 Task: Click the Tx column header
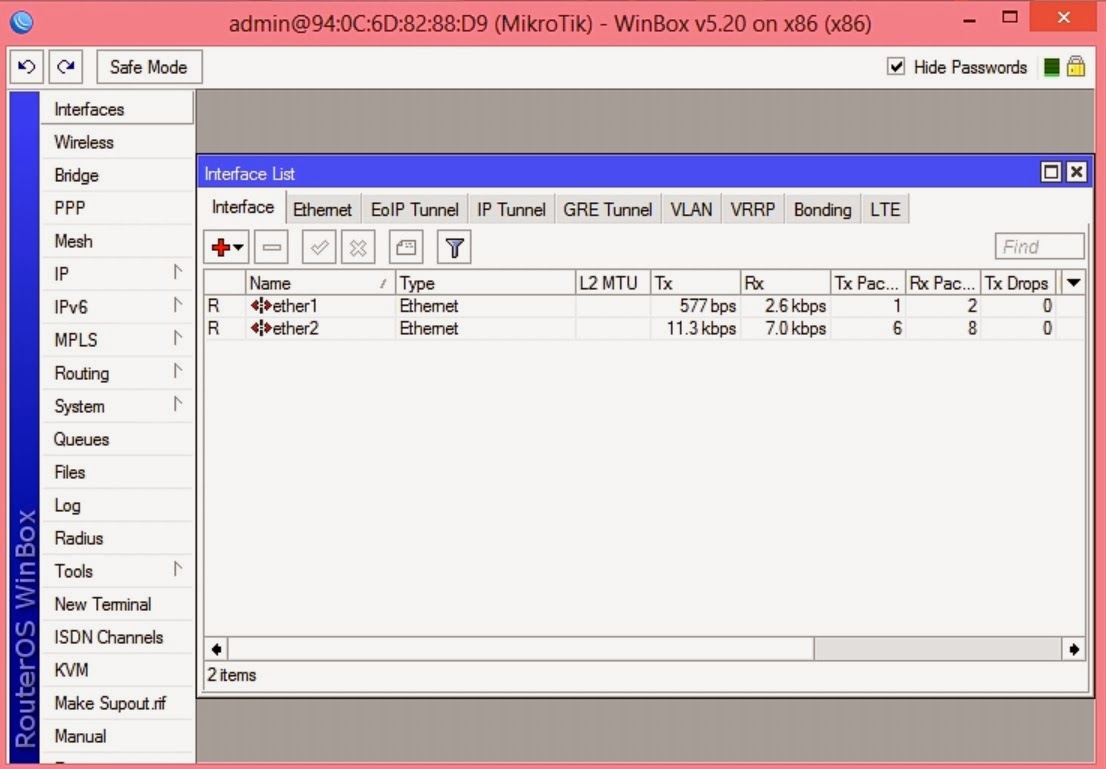[x=695, y=283]
